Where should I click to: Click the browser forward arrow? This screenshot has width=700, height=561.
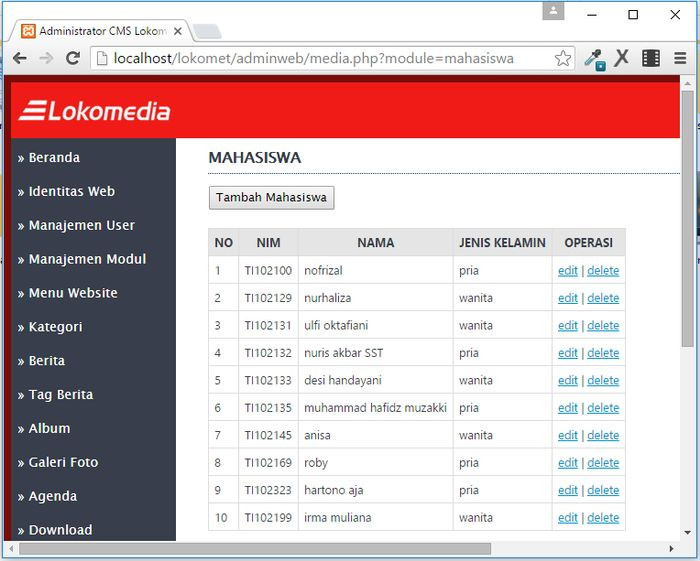point(46,58)
